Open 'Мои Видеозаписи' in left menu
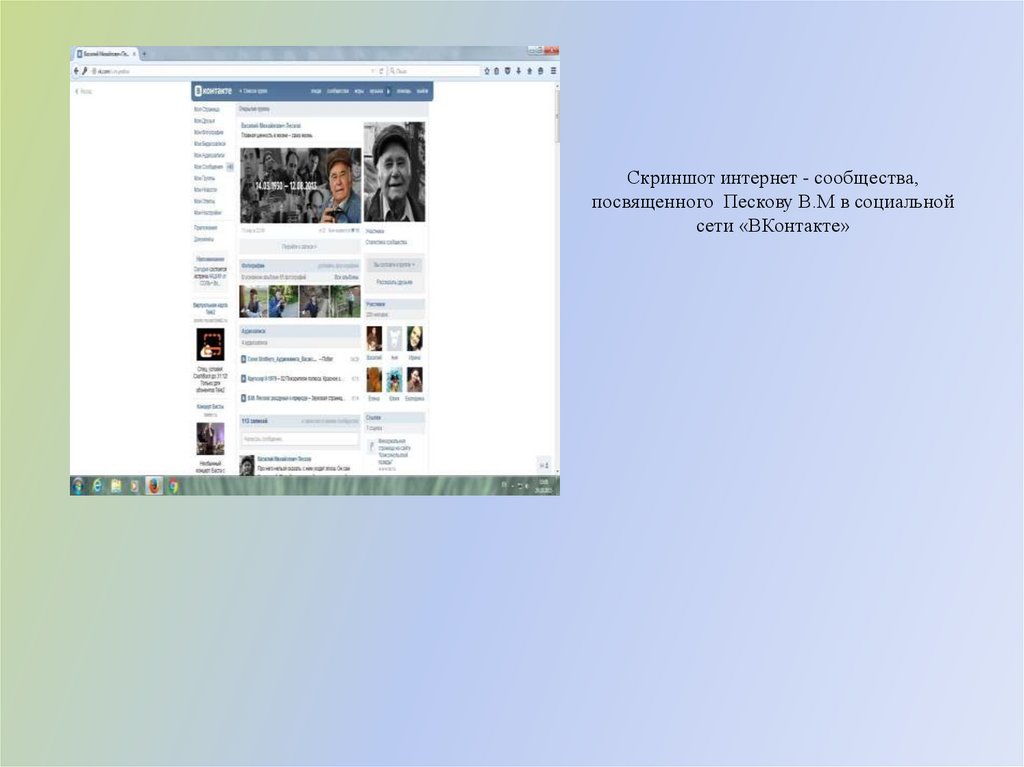The height and width of the screenshot is (767, 1024). tap(210, 144)
